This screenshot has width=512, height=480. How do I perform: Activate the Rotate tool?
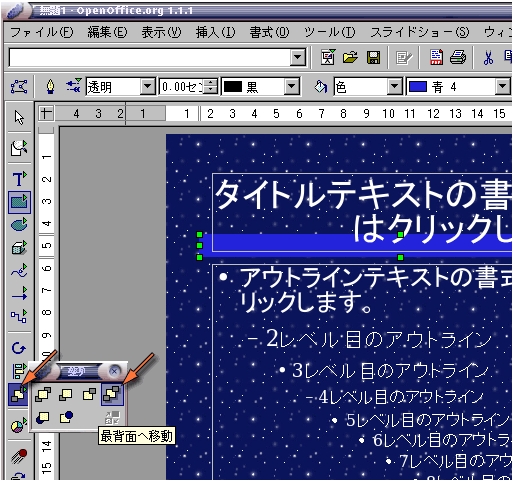click(19, 348)
